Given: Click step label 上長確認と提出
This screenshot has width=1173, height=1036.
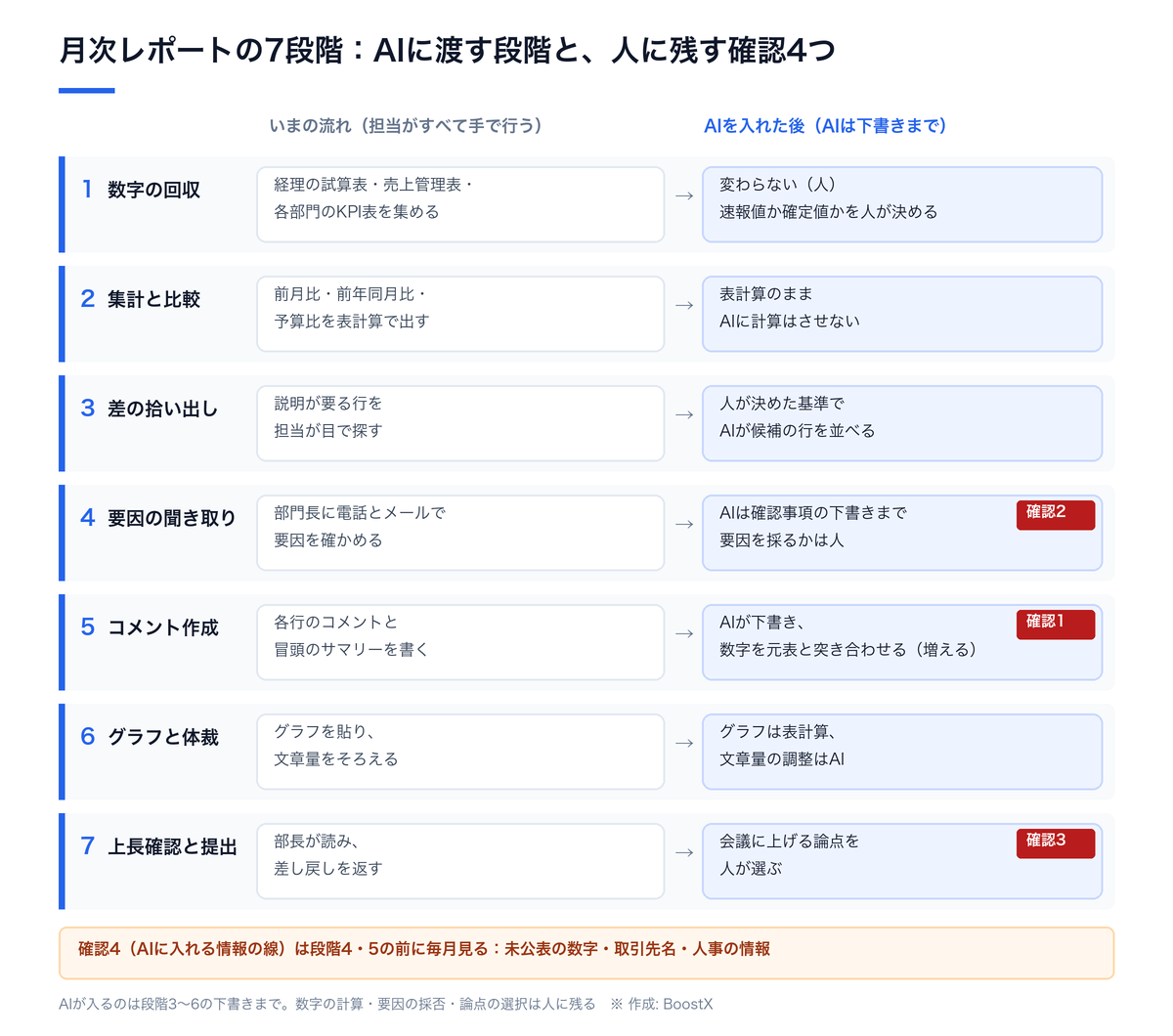Looking at the screenshot, I should 172,846.
